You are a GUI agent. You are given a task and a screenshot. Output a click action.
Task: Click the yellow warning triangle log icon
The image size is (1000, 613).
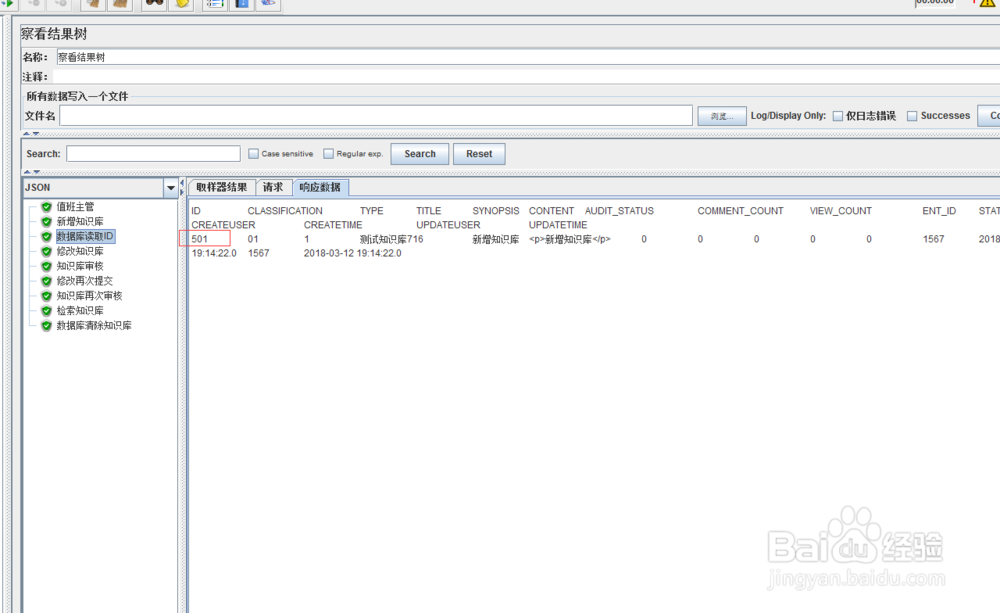click(x=987, y=3)
